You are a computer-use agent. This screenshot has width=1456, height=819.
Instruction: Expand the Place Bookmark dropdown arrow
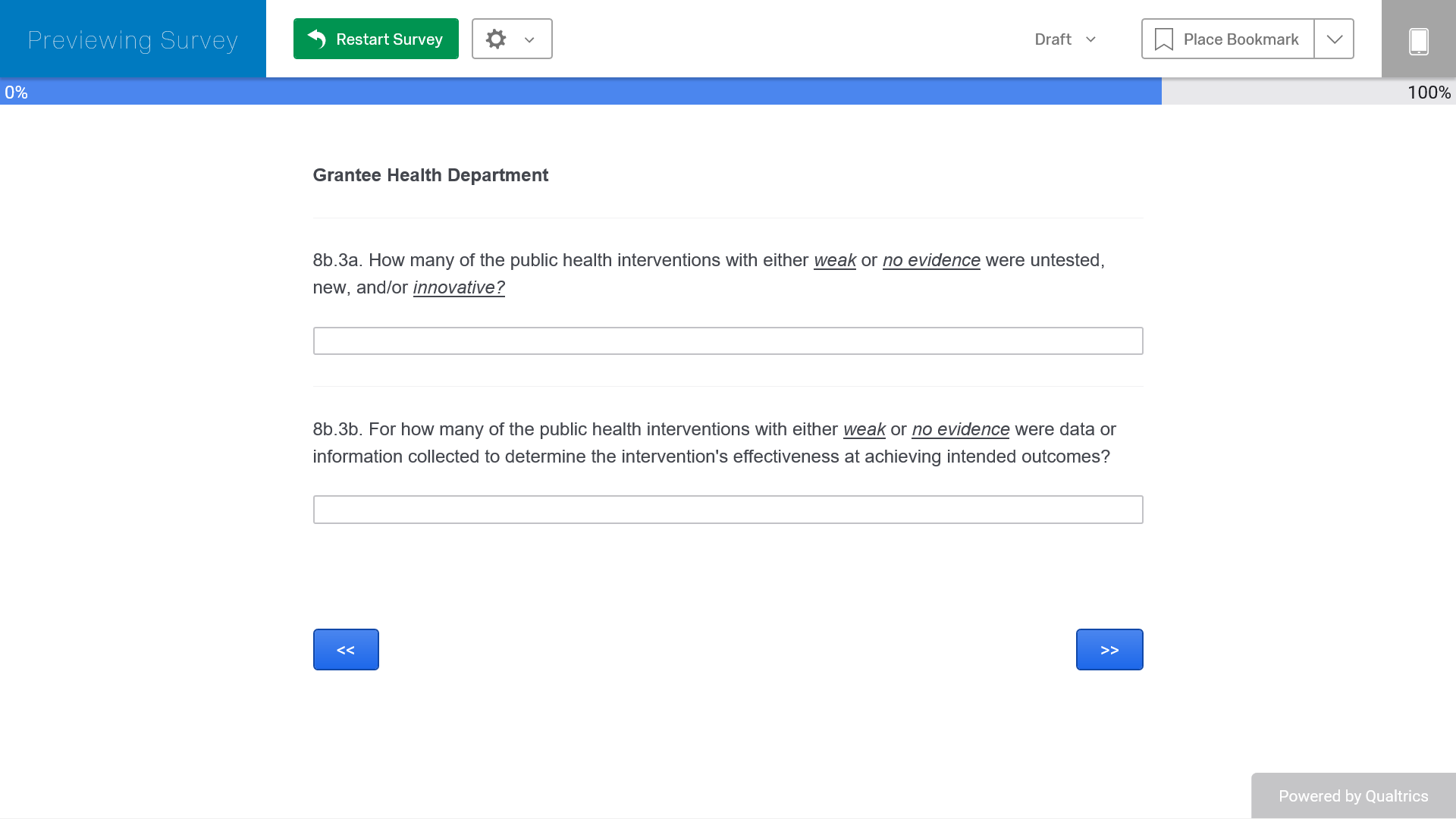click(x=1334, y=39)
